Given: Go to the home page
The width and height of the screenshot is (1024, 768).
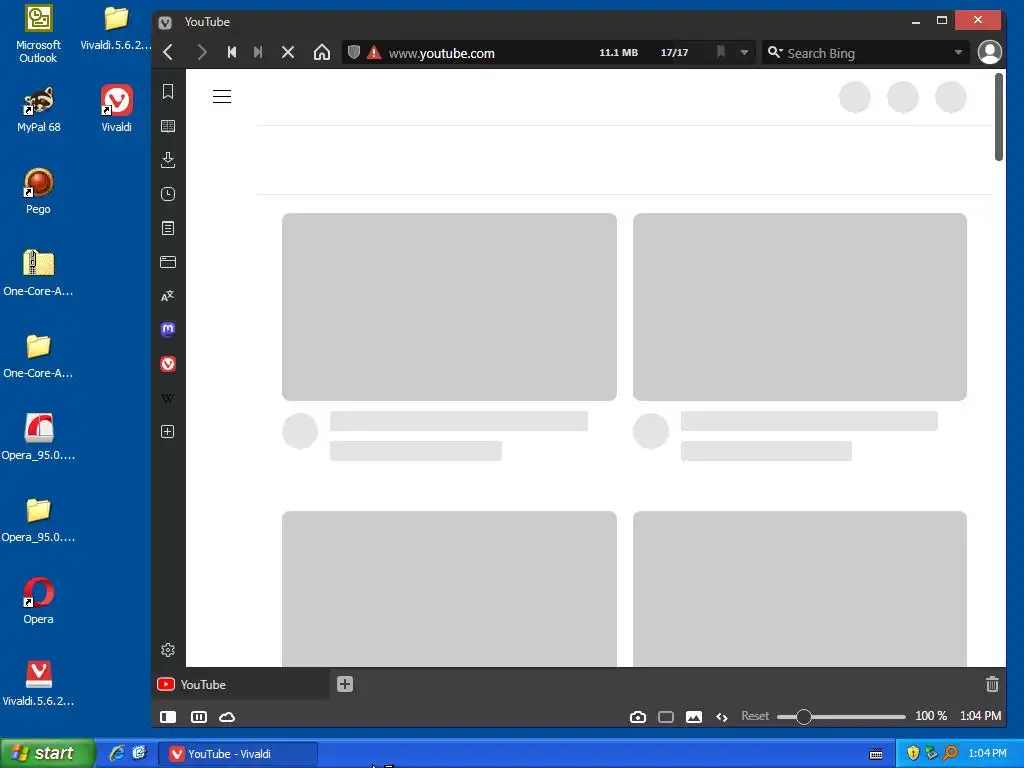Looking at the screenshot, I should 322,52.
